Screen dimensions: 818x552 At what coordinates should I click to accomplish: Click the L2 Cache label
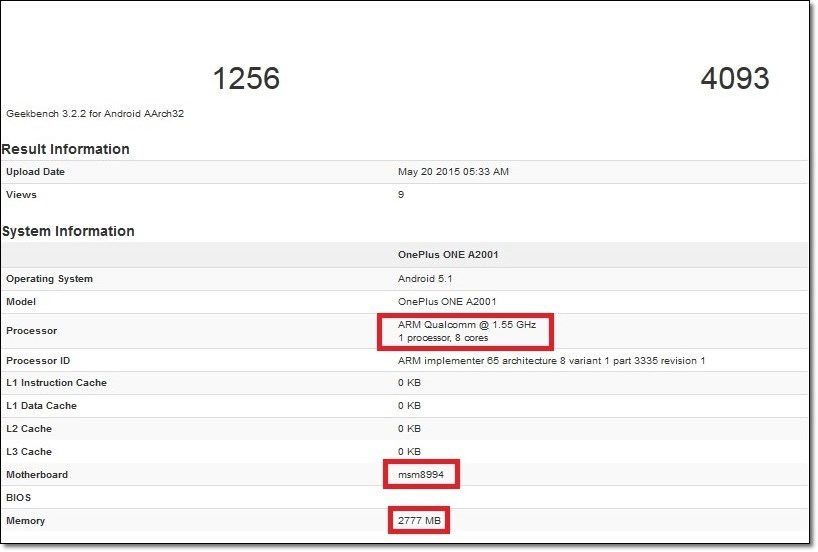29,428
